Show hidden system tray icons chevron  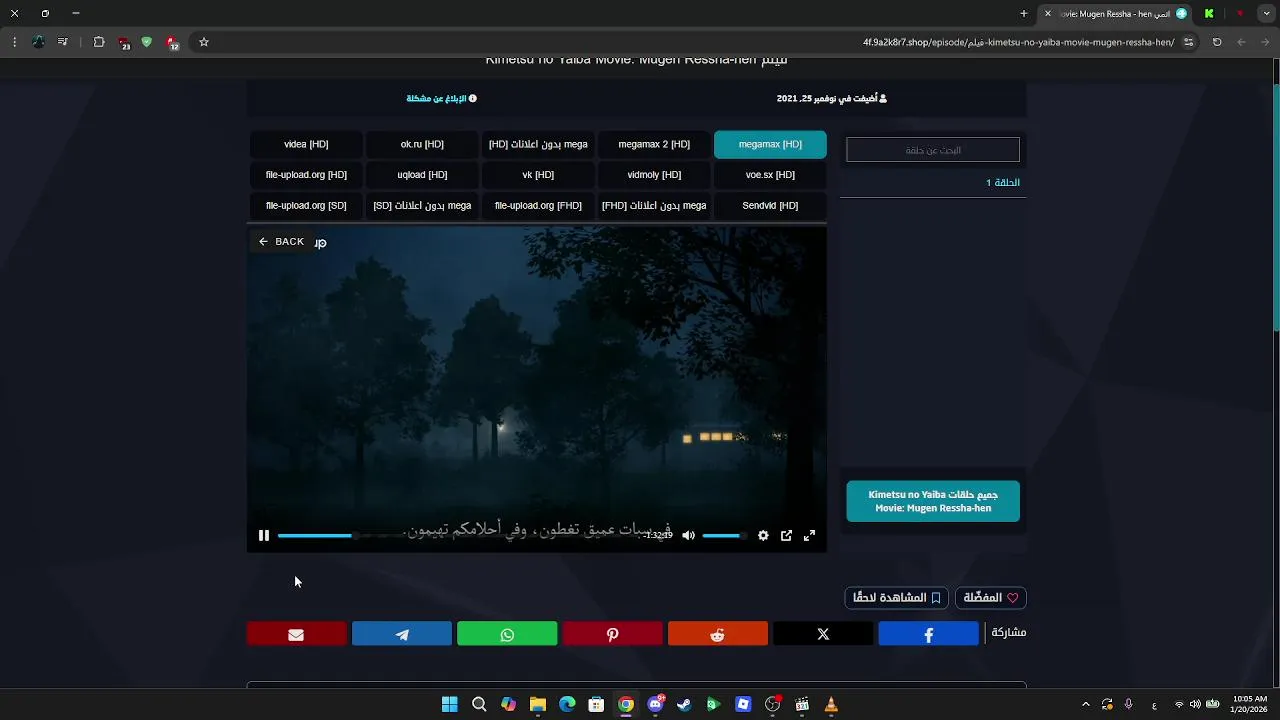point(1086,704)
